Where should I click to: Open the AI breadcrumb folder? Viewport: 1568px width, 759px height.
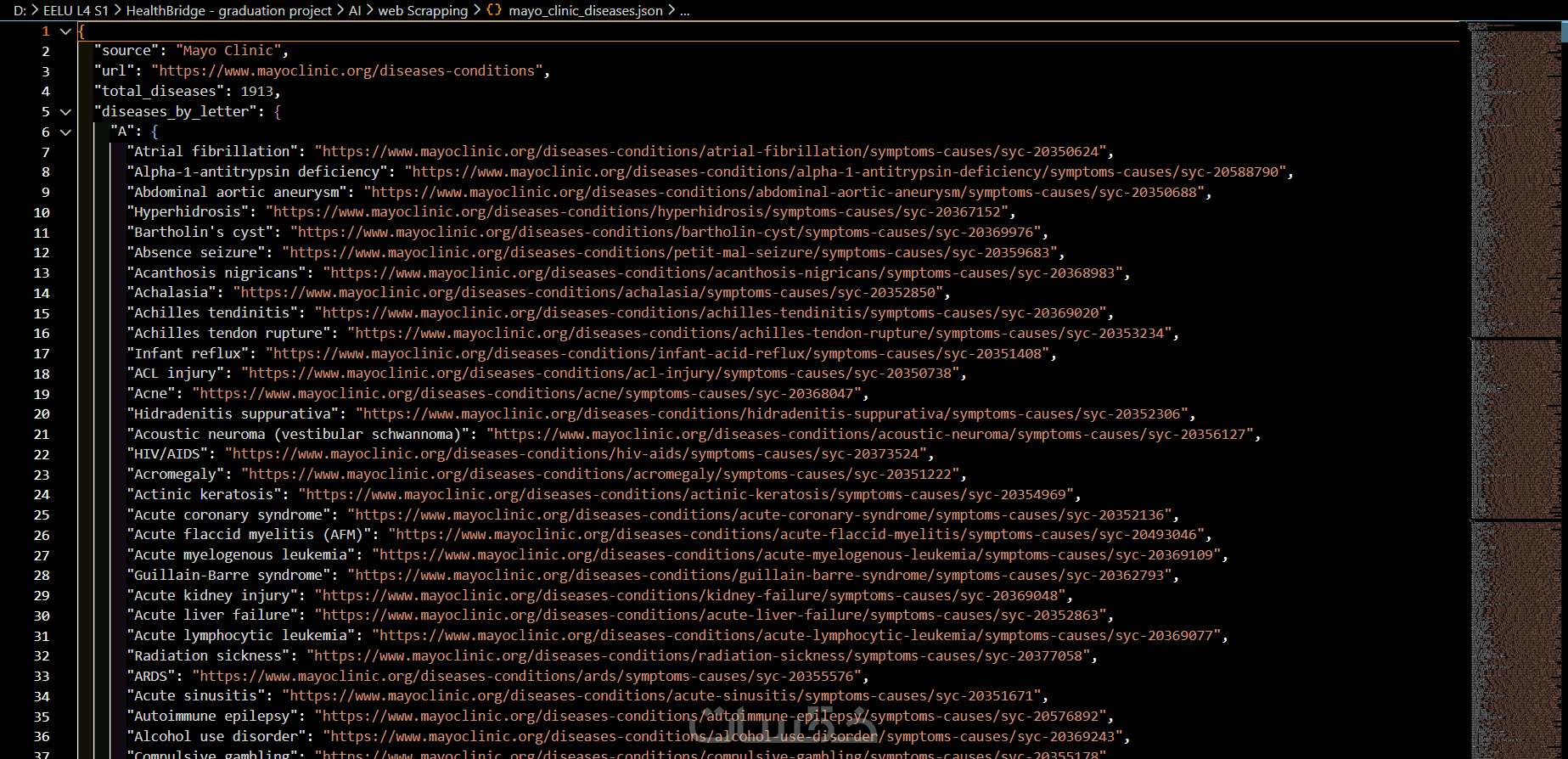[355, 10]
